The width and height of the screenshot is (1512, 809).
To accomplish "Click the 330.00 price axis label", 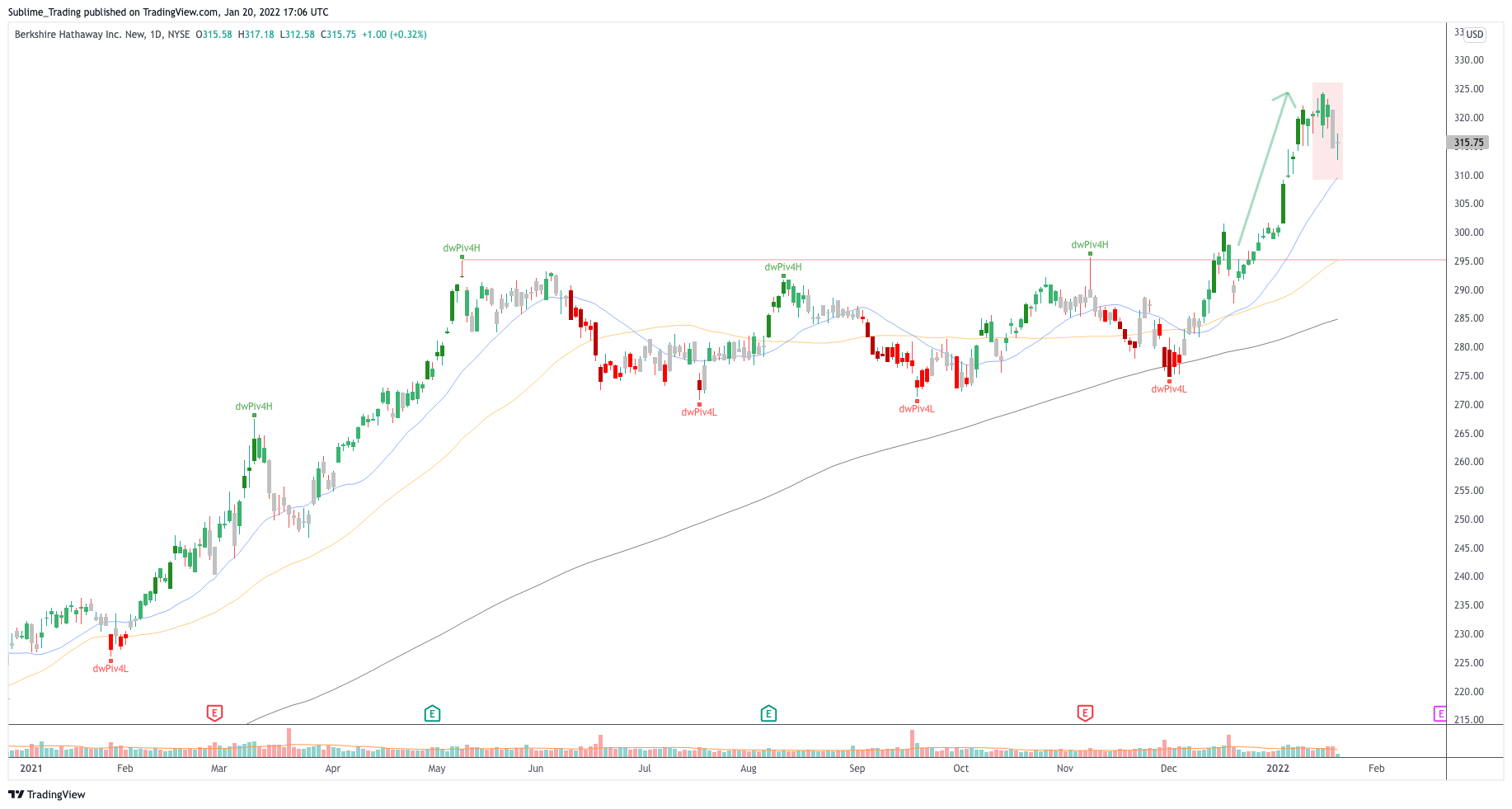I will click(1468, 60).
